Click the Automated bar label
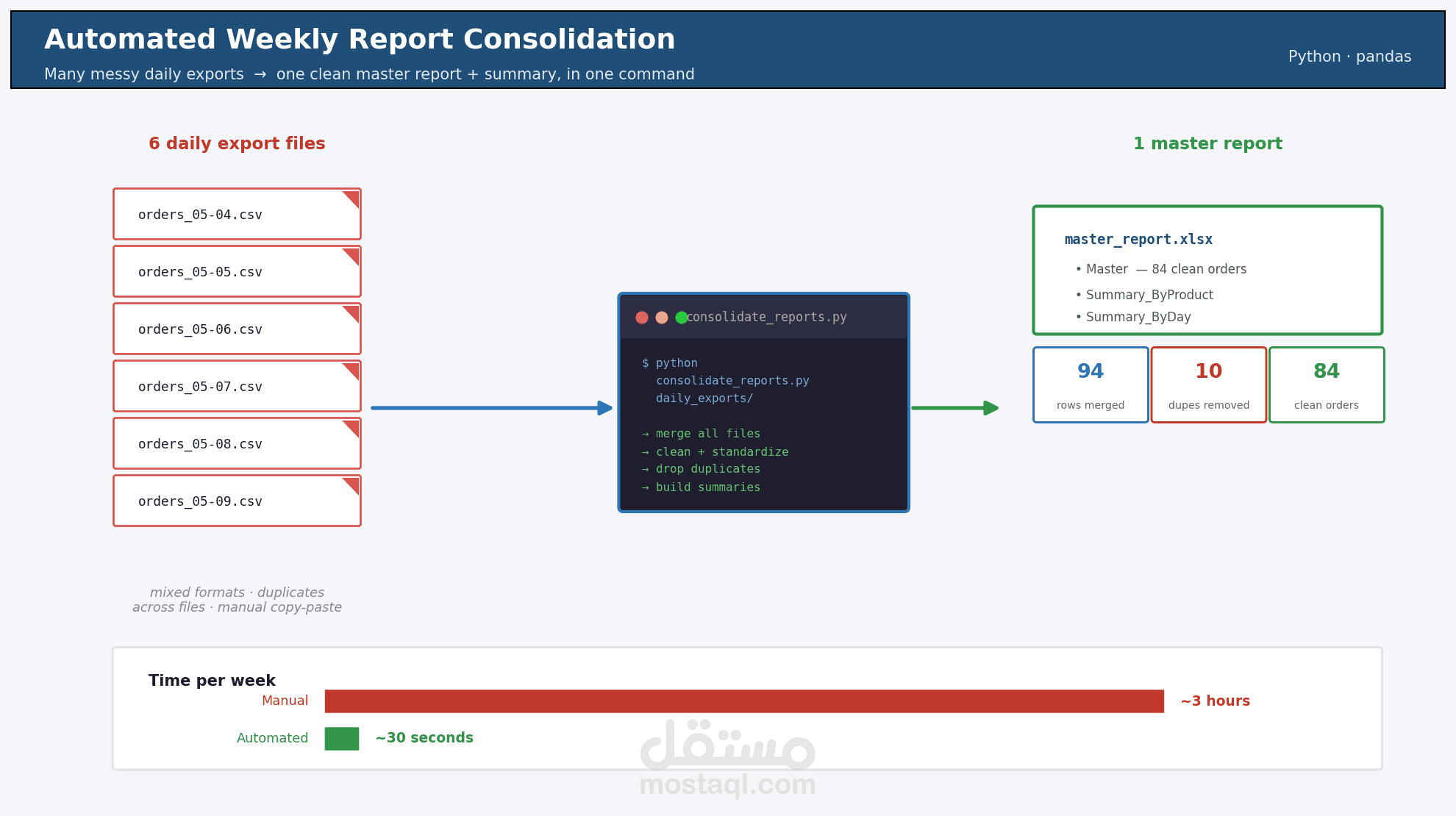The height and width of the screenshot is (816, 1456). (272, 738)
